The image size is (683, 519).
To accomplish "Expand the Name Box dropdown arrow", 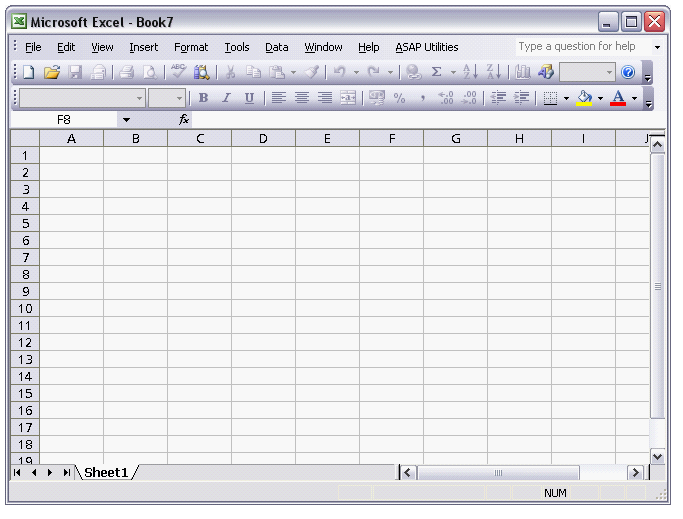I will click(x=126, y=120).
